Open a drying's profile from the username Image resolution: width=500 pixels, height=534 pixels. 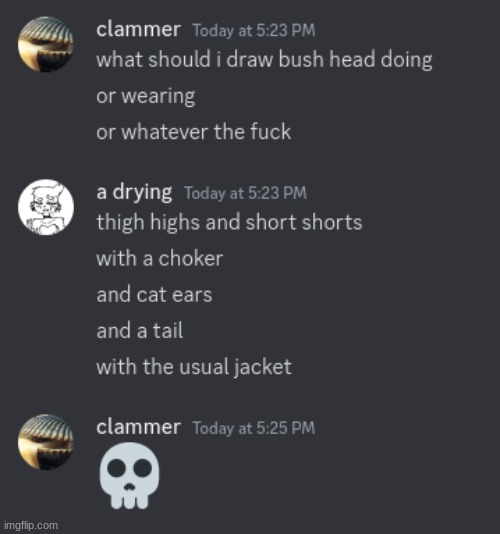(134, 193)
